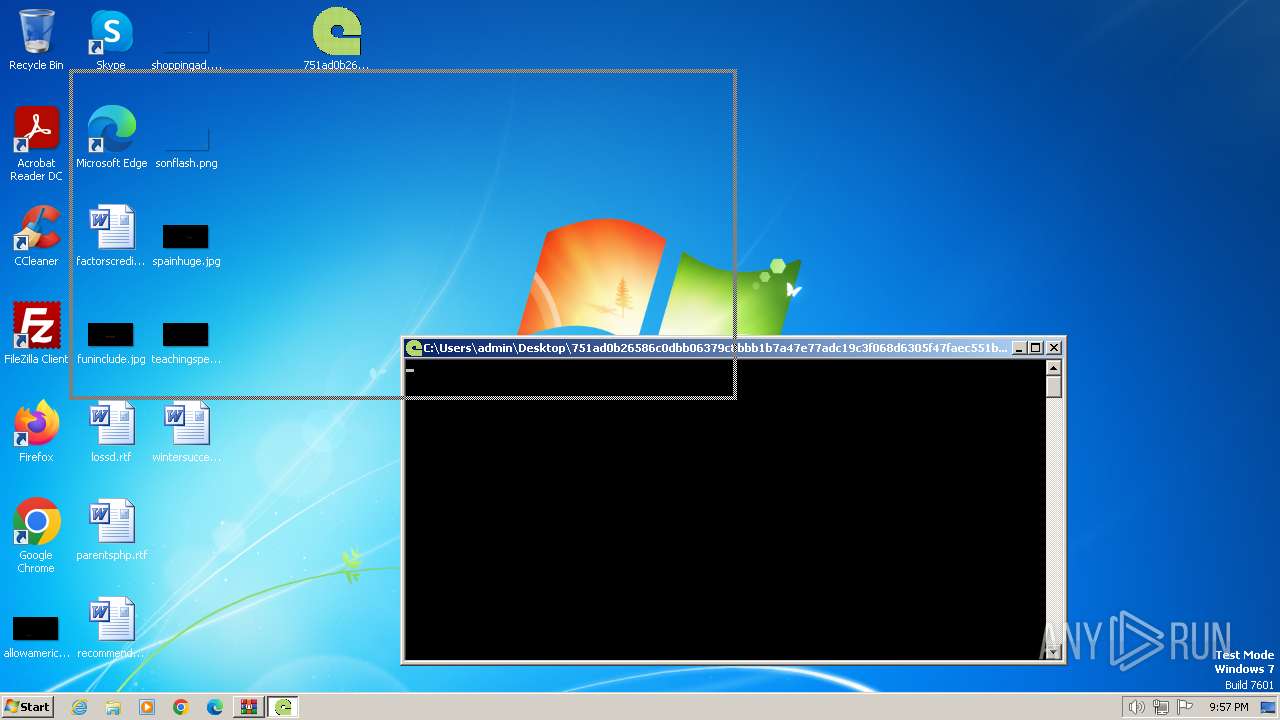Click the 9:57 PM clock

(x=1229, y=707)
